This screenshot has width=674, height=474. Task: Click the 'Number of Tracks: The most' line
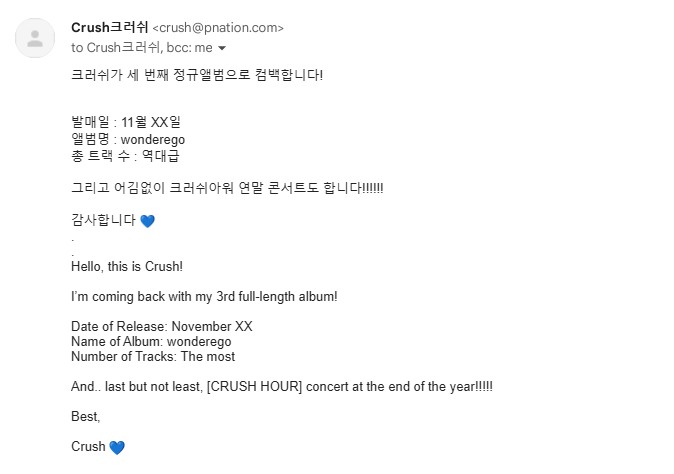click(153, 357)
